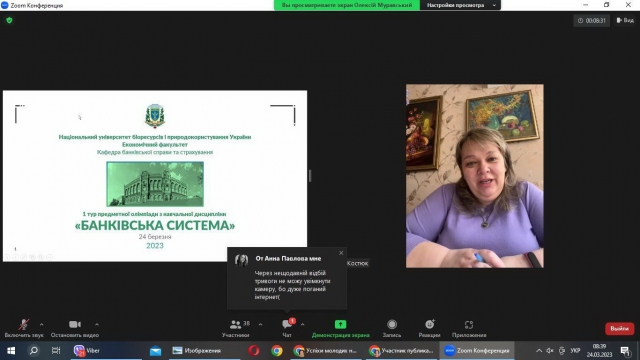Screen dimensions: 640x360
Task: Open the Чат chat panel
Action: click(x=287, y=328)
